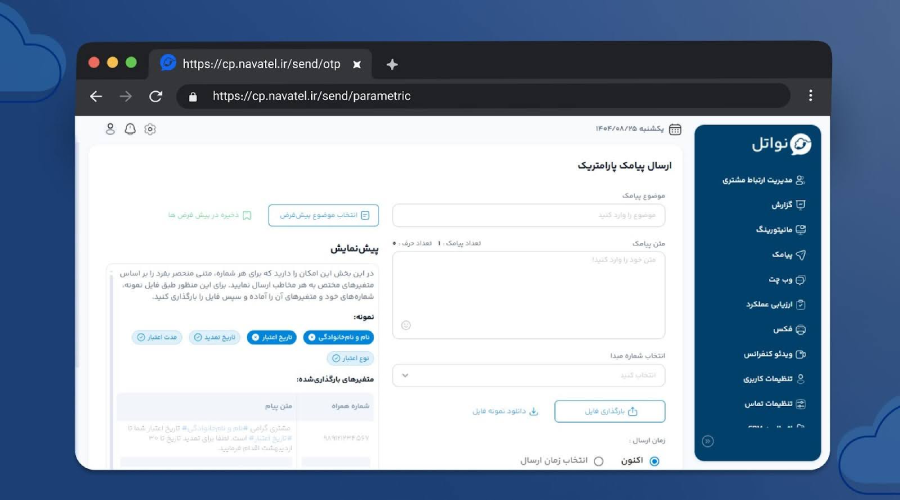Select the cp.navatel.ir/send/otp browser tab
Screen dimensions: 900x500
261,64
